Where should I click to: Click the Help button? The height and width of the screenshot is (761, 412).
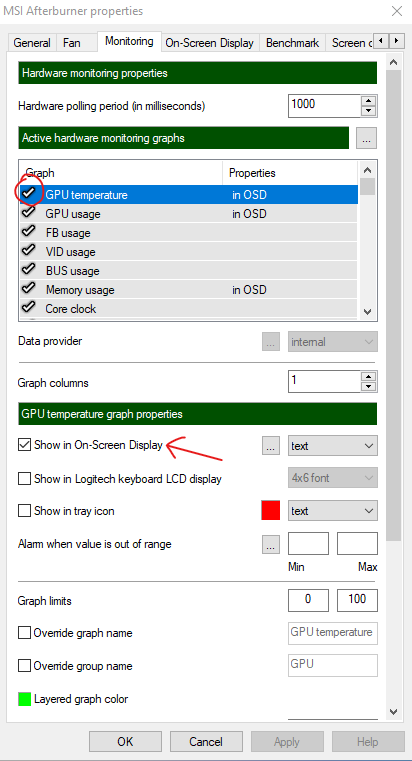tap(368, 742)
